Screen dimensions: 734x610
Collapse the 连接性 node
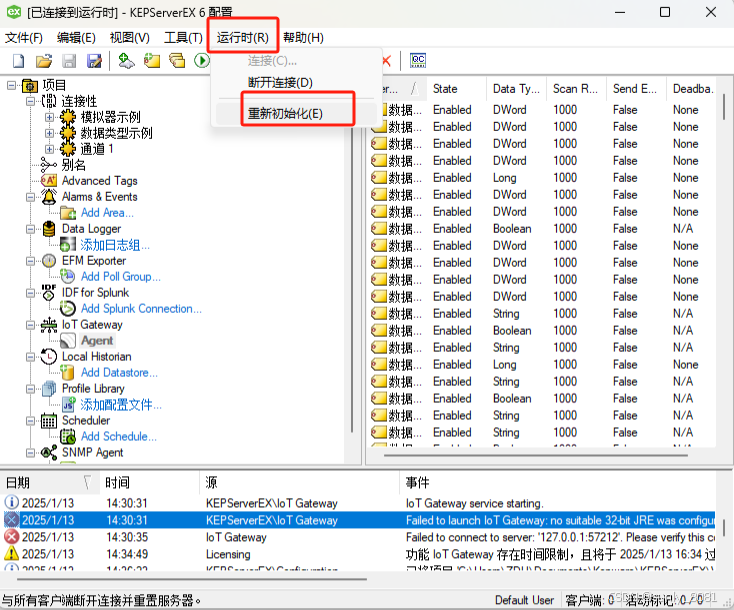pyautogui.click(x=30, y=101)
